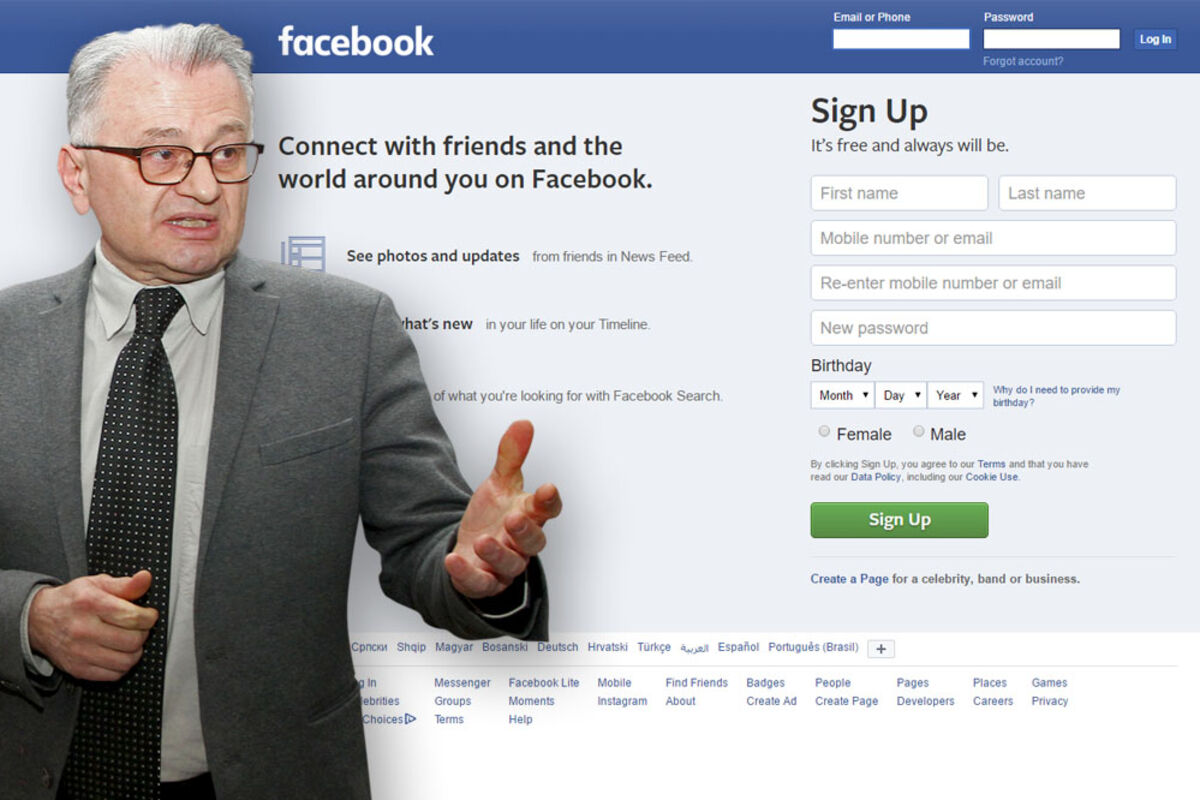Click the New password field

[993, 328]
